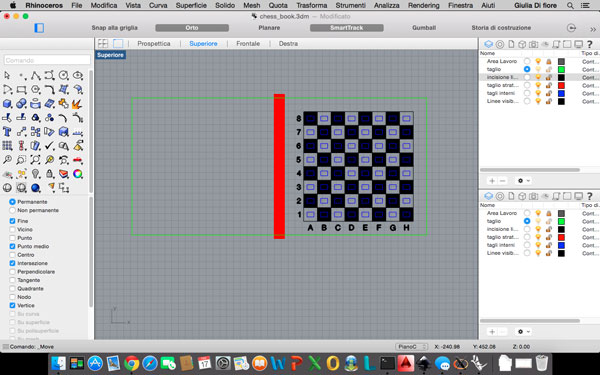This screenshot has height=375, width=600.
Task: Select the Non permanente radio button
Action: [x=12, y=210]
